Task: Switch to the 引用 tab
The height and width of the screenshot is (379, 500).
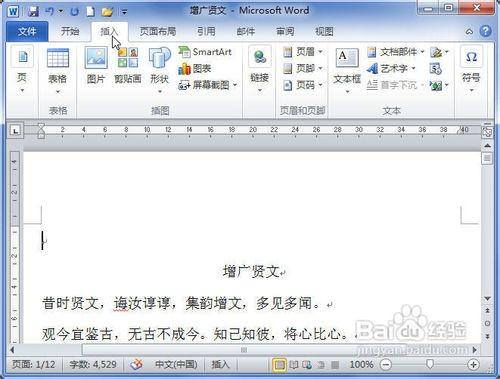Action: 206,32
